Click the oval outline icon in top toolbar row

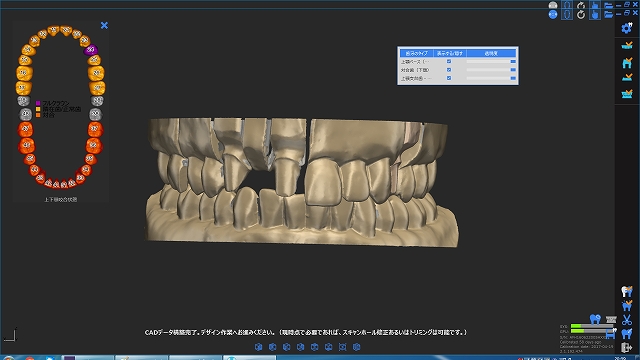pos(567,5)
